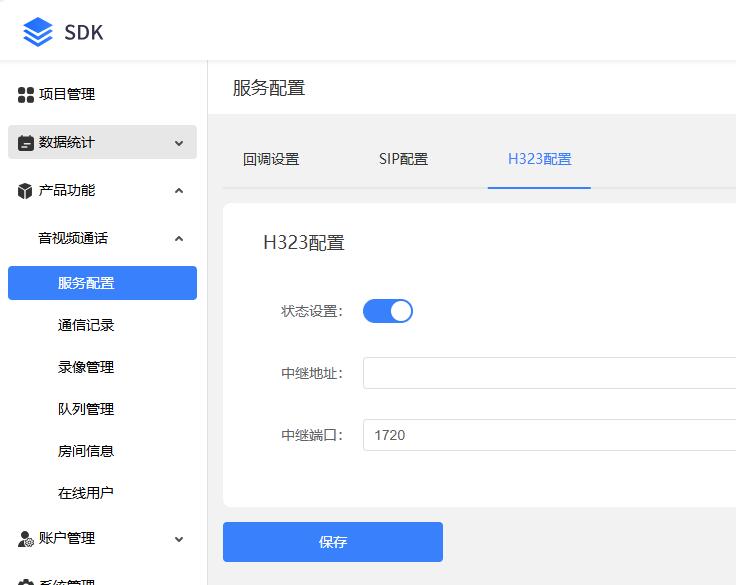Image resolution: width=736 pixels, height=585 pixels.
Task: Open the 数据统计 menu item
Action: 102,142
